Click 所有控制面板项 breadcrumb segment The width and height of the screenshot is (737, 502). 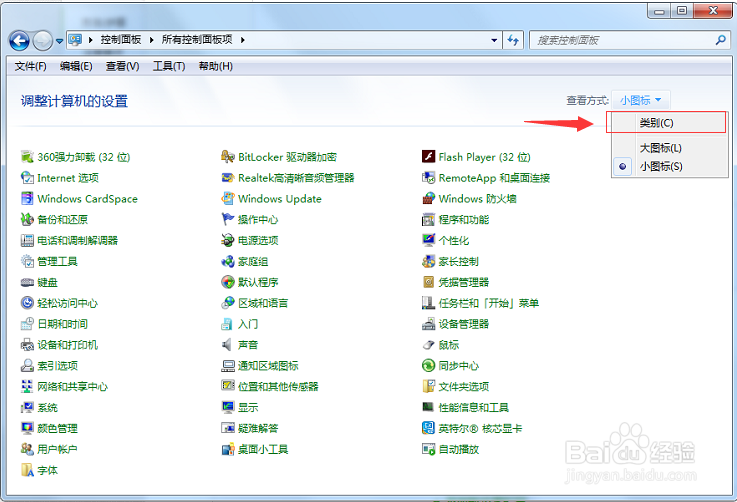pyautogui.click(x=197, y=40)
